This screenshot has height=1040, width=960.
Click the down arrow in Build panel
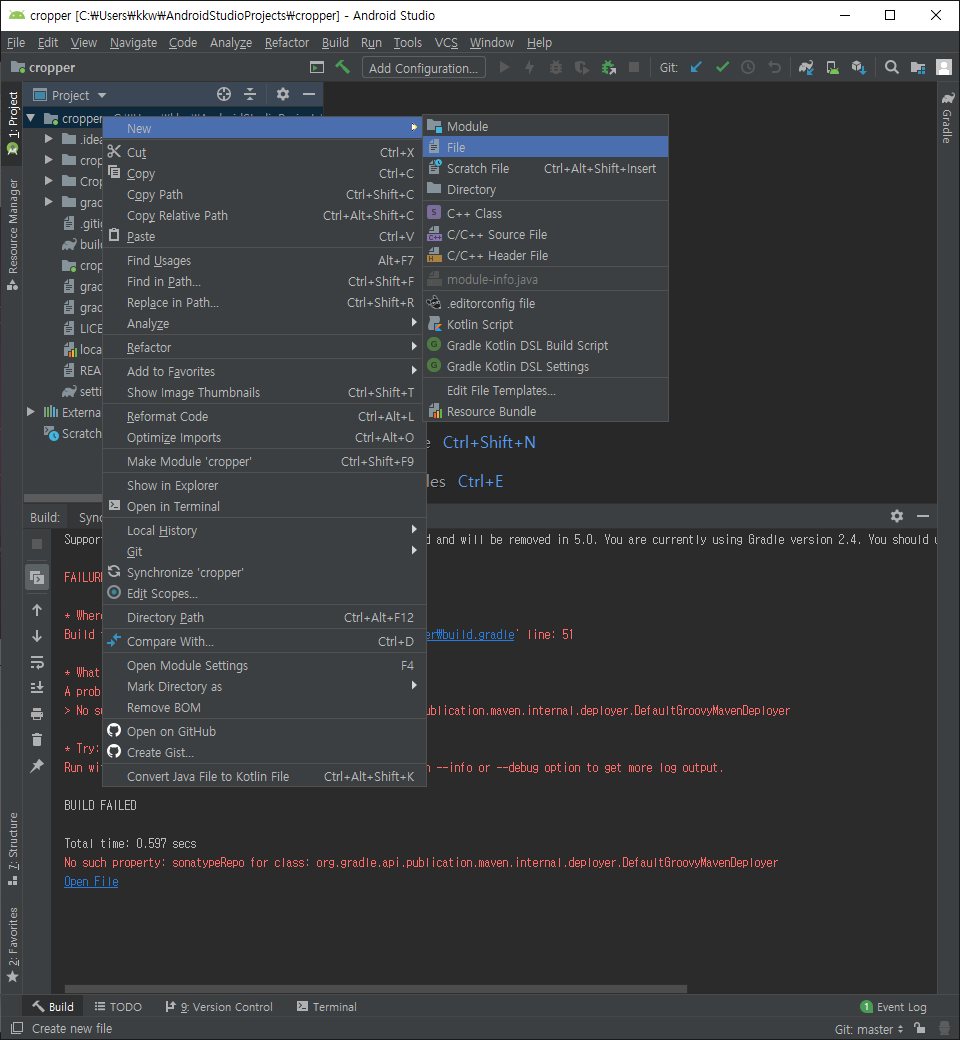point(37,635)
